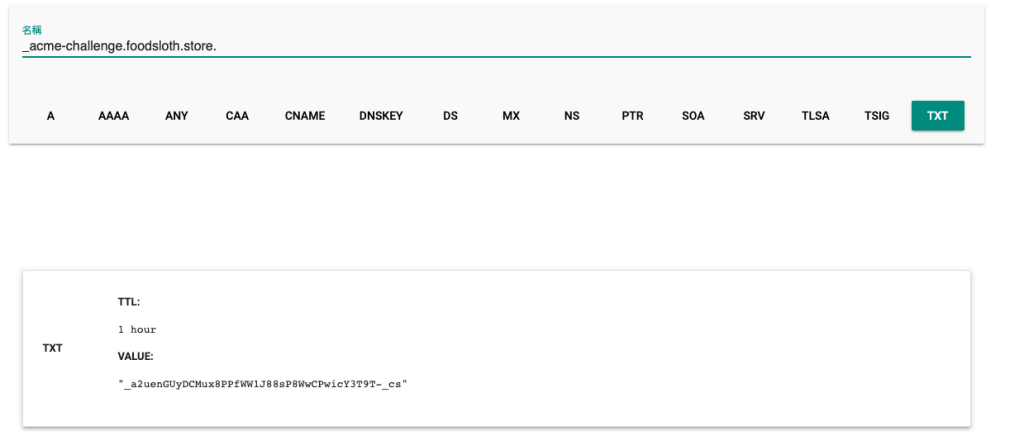Select the A record type button
This screenshot has width=1024, height=445.
[50, 116]
